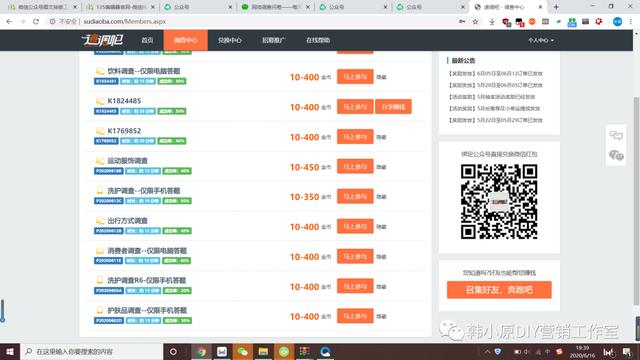Click 隐藏 beside 运动服饰调查
The width and height of the screenshot is (640, 360).
click(x=381, y=167)
